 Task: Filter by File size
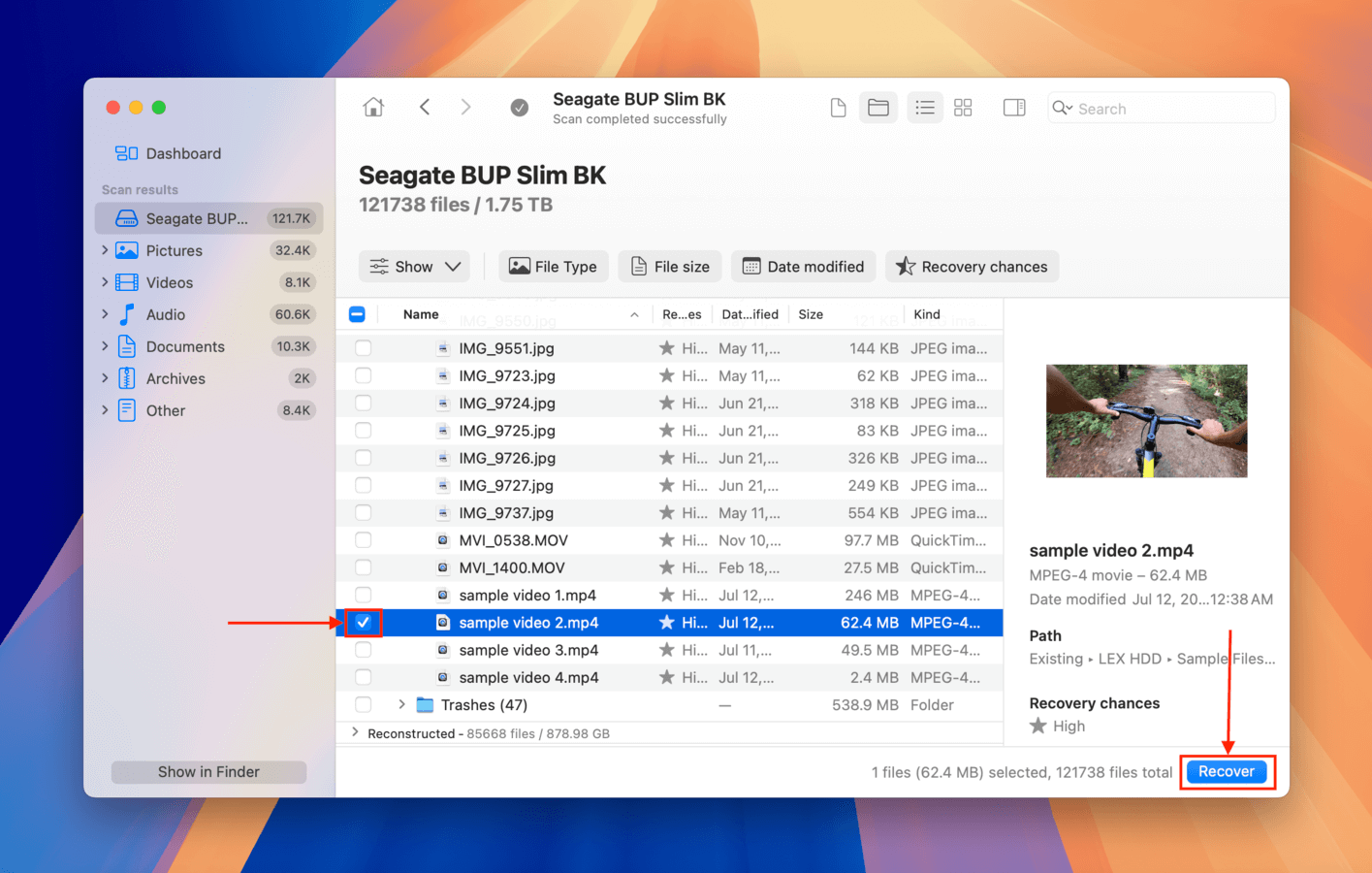point(670,267)
